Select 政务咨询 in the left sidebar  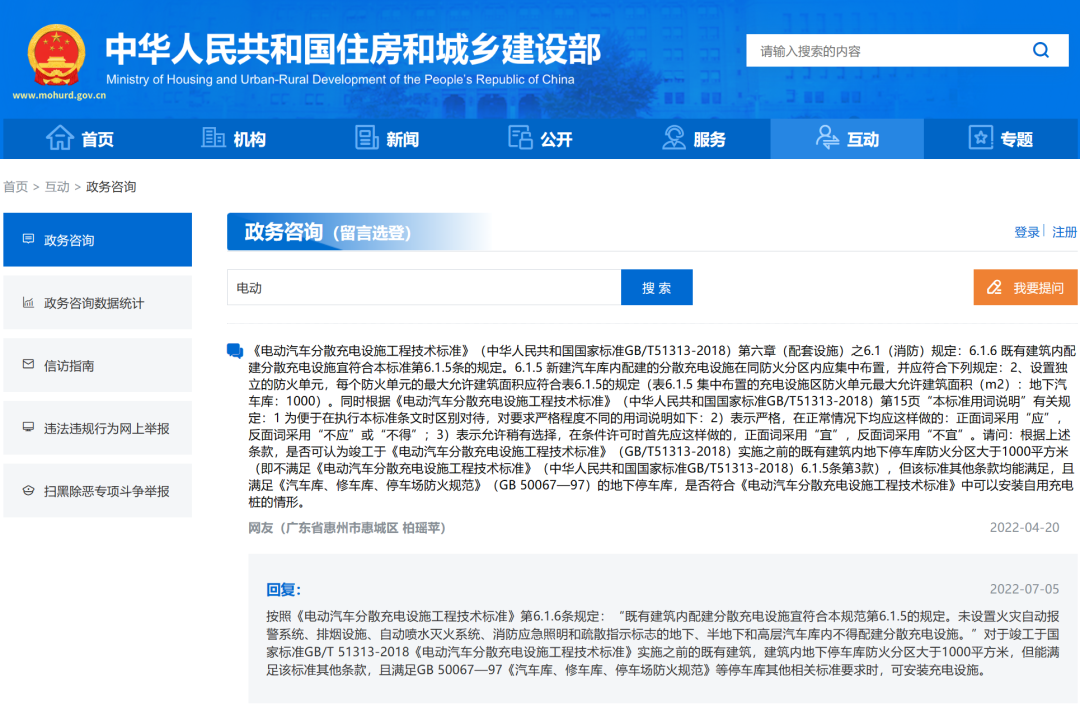[97, 240]
